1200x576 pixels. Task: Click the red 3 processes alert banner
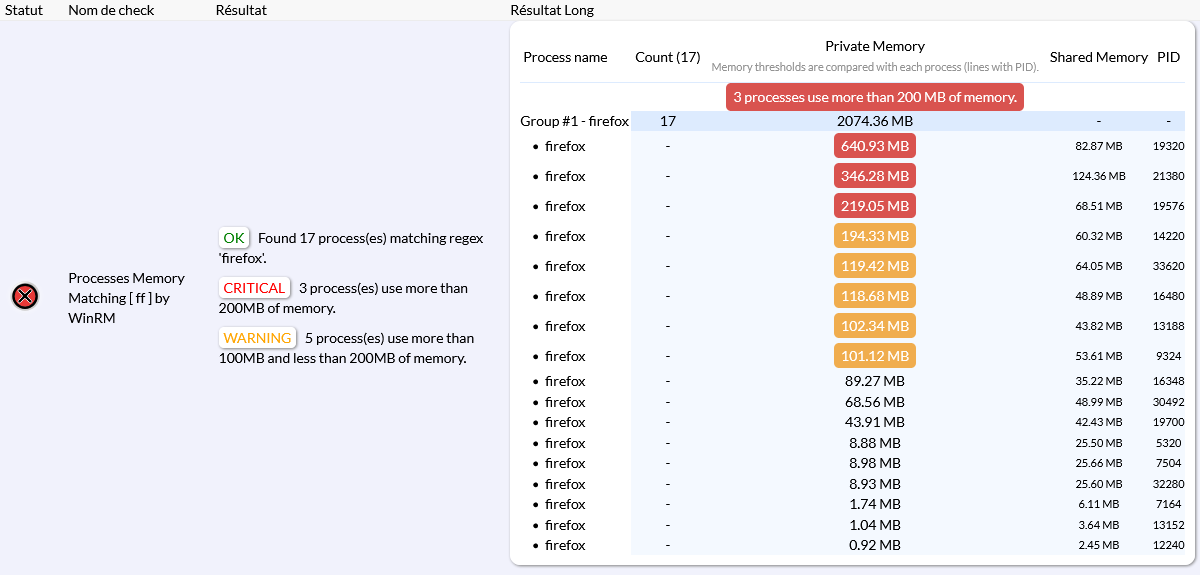(x=874, y=97)
